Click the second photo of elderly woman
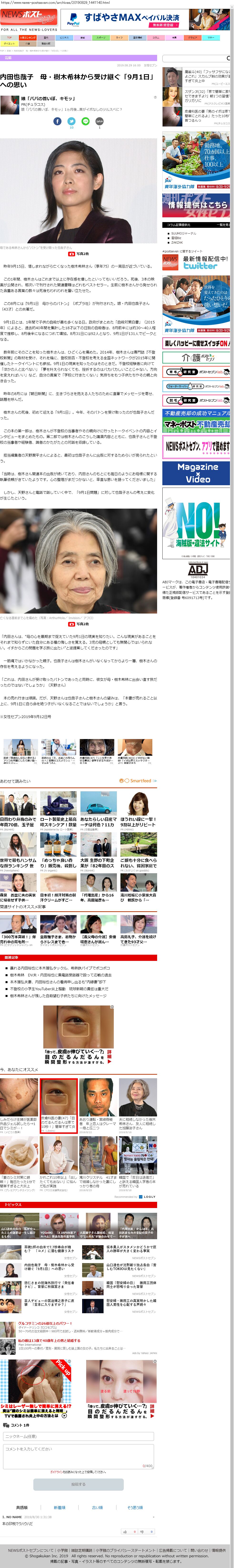The image size is (234, 1568). 78,561
